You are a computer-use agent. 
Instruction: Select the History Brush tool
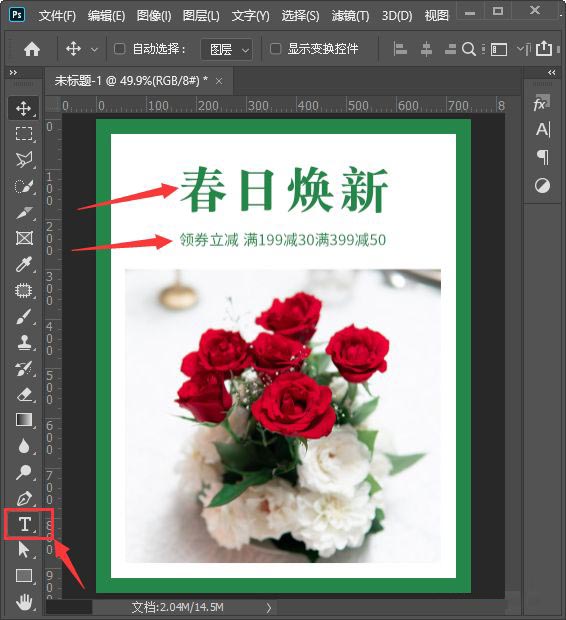coord(24,369)
